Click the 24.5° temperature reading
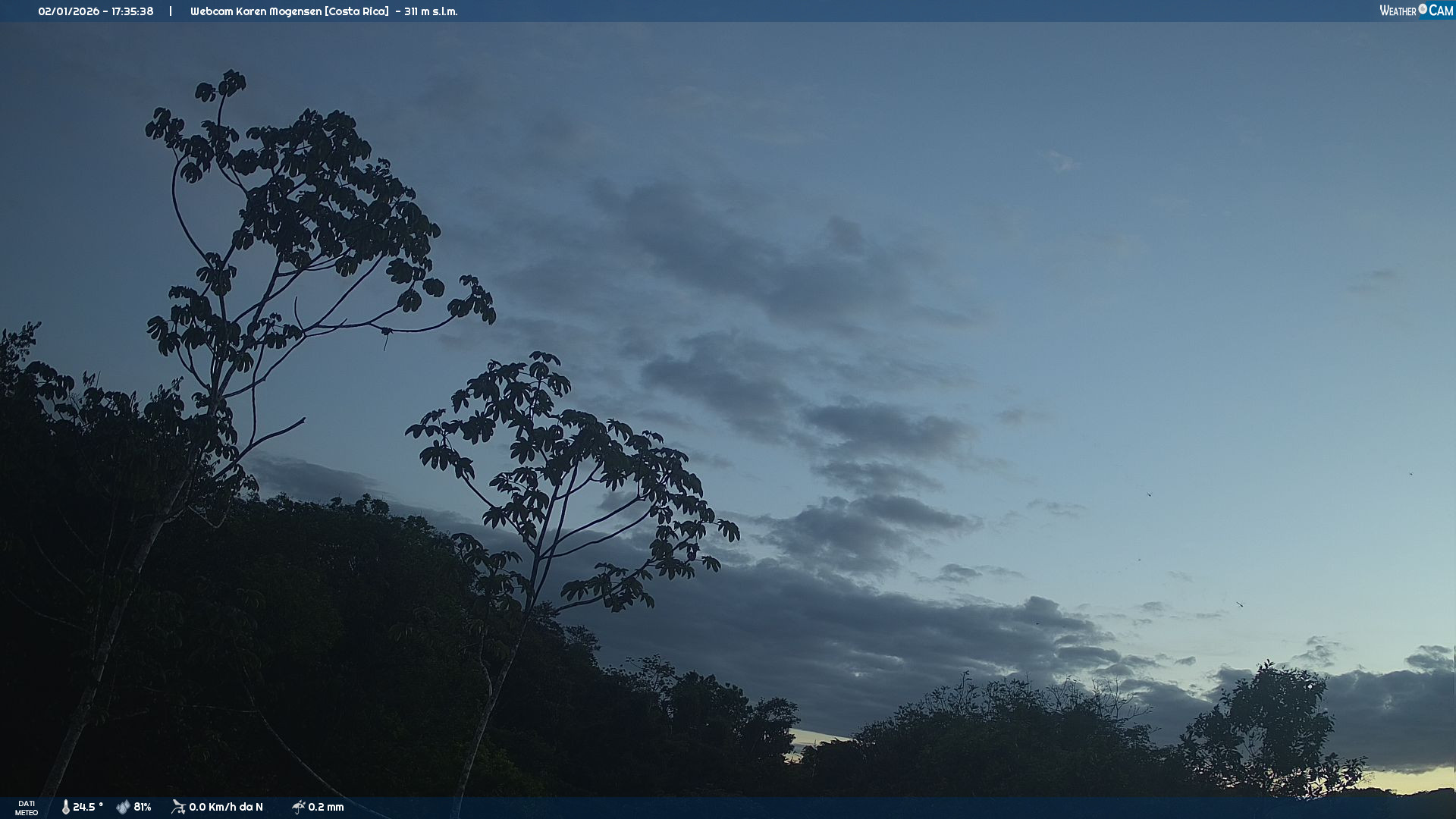 [x=87, y=807]
